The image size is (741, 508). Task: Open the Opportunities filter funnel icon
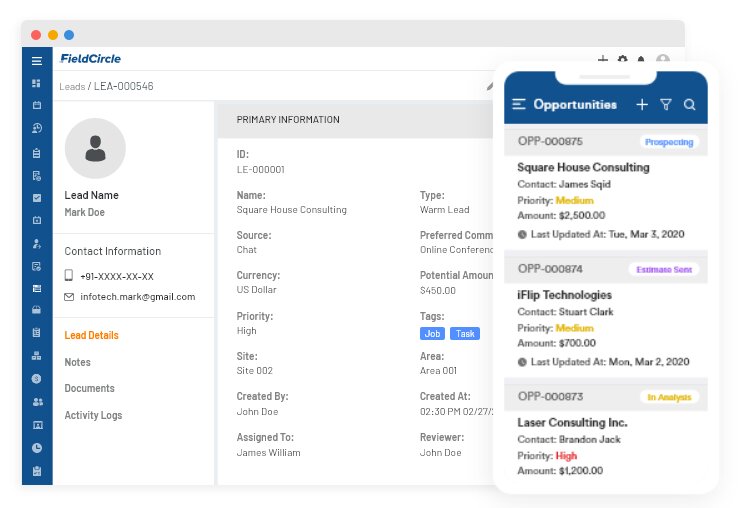click(666, 104)
